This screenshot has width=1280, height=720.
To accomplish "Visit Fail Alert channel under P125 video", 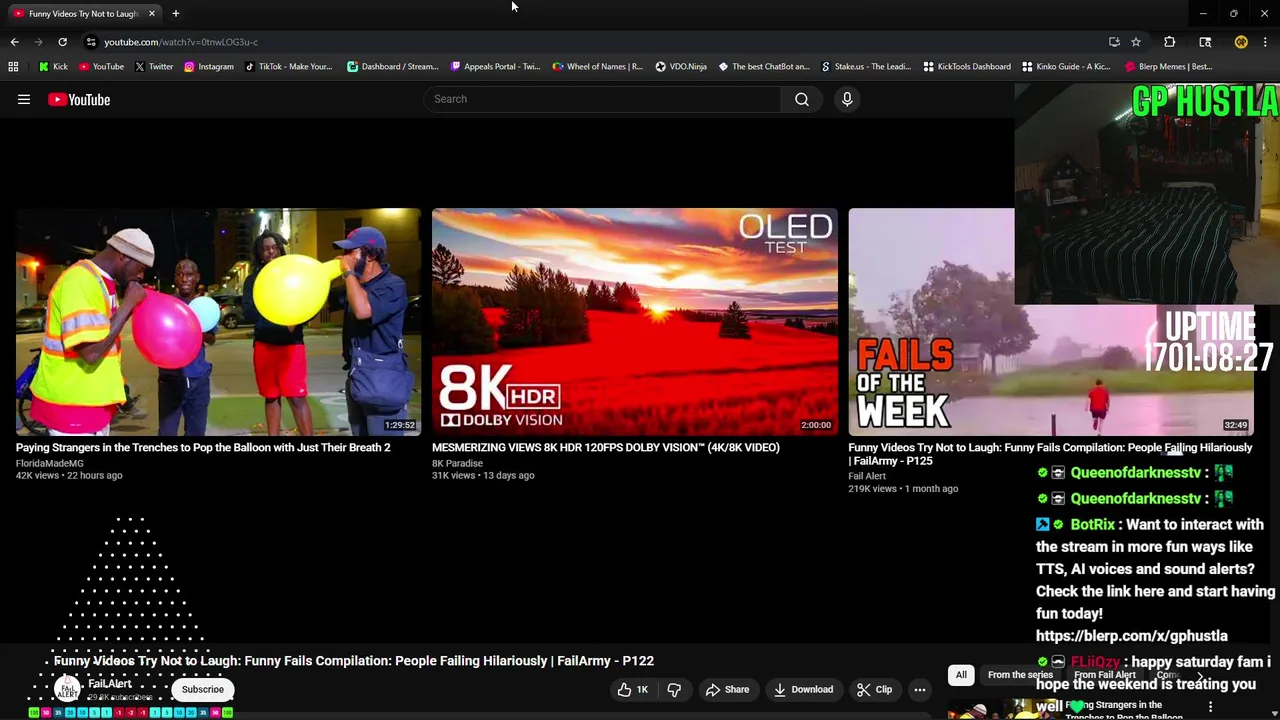I will coord(867,476).
